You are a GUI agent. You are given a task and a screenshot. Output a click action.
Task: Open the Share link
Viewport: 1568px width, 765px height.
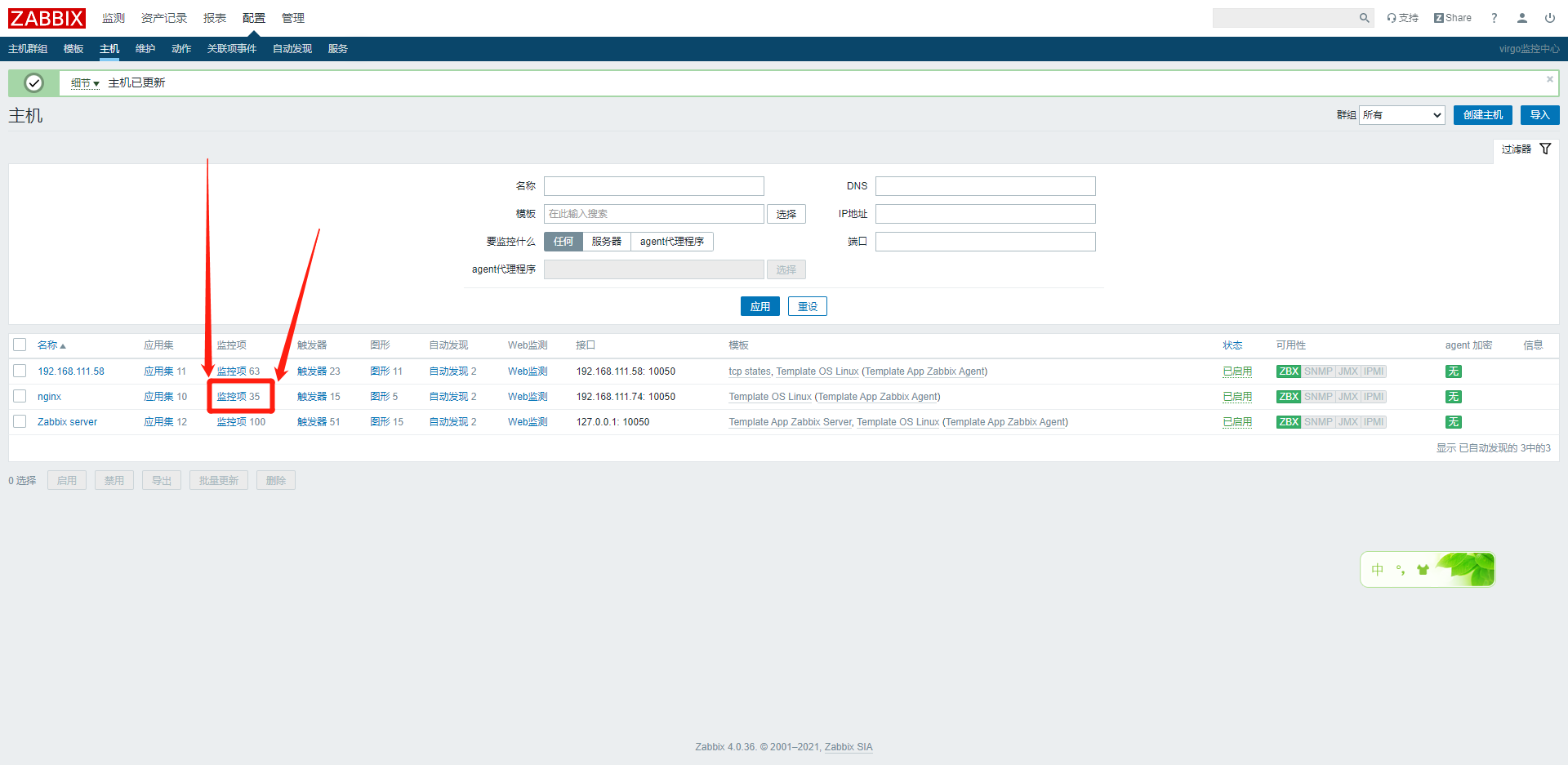point(1452,18)
